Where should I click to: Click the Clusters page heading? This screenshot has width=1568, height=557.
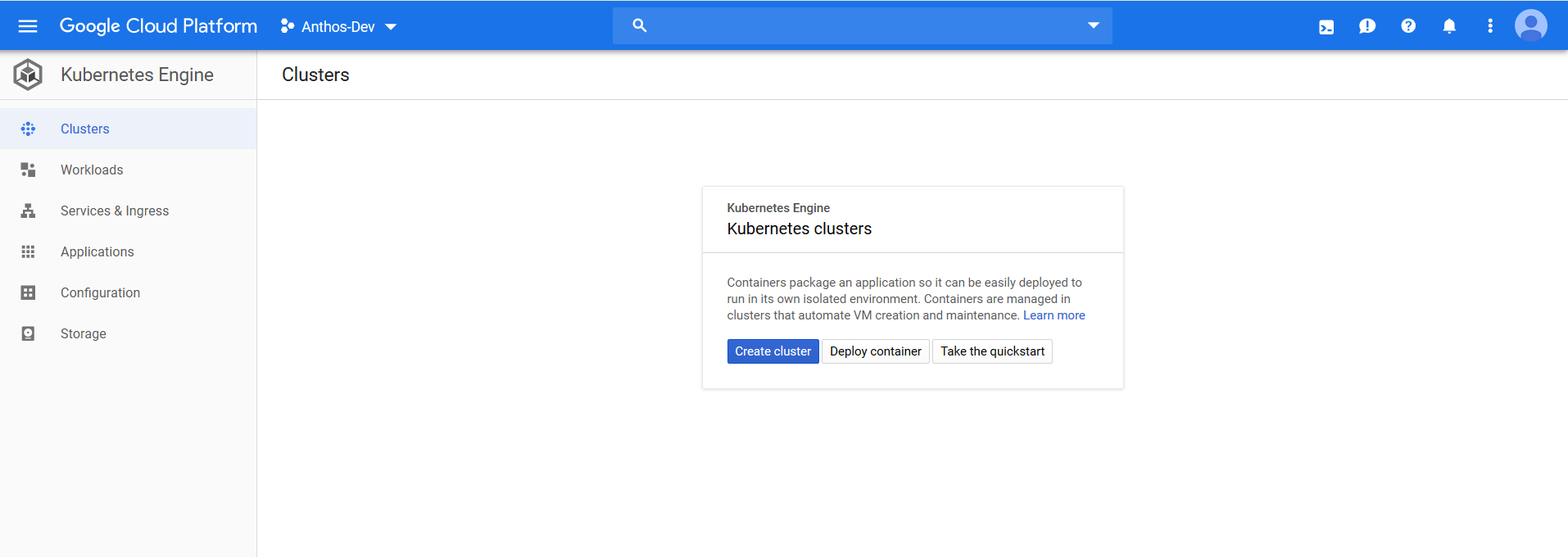click(315, 75)
